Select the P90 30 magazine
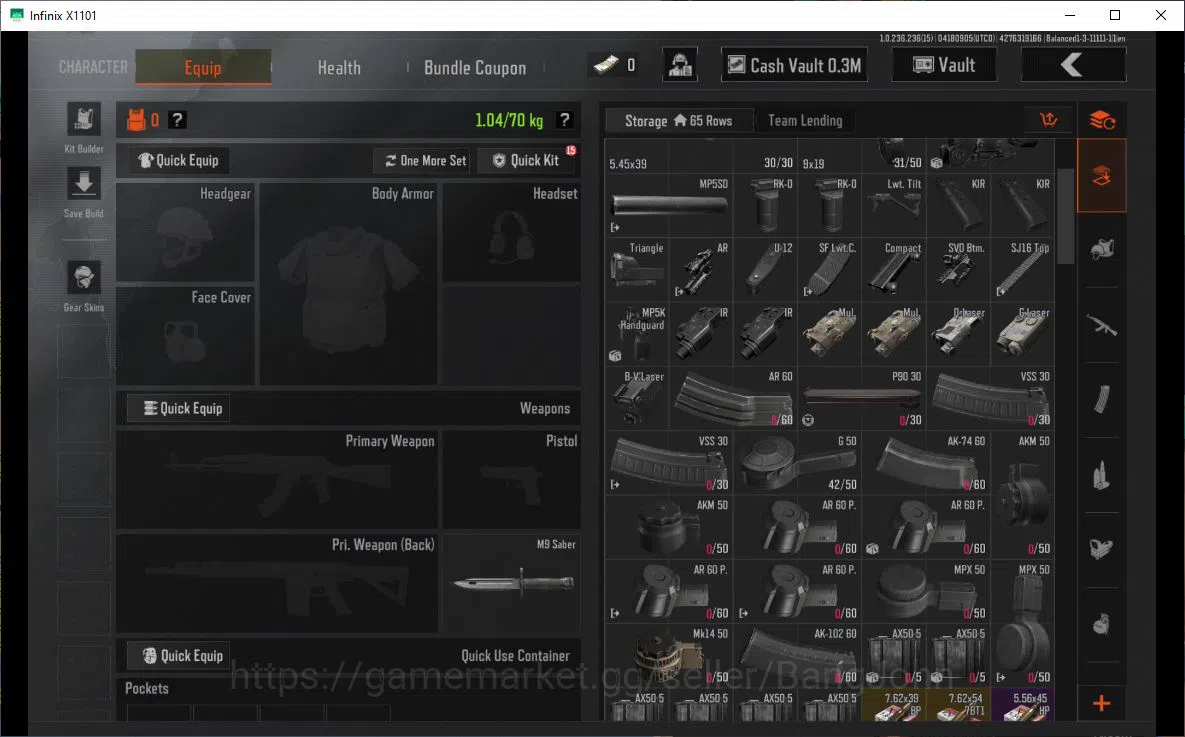 click(862, 398)
